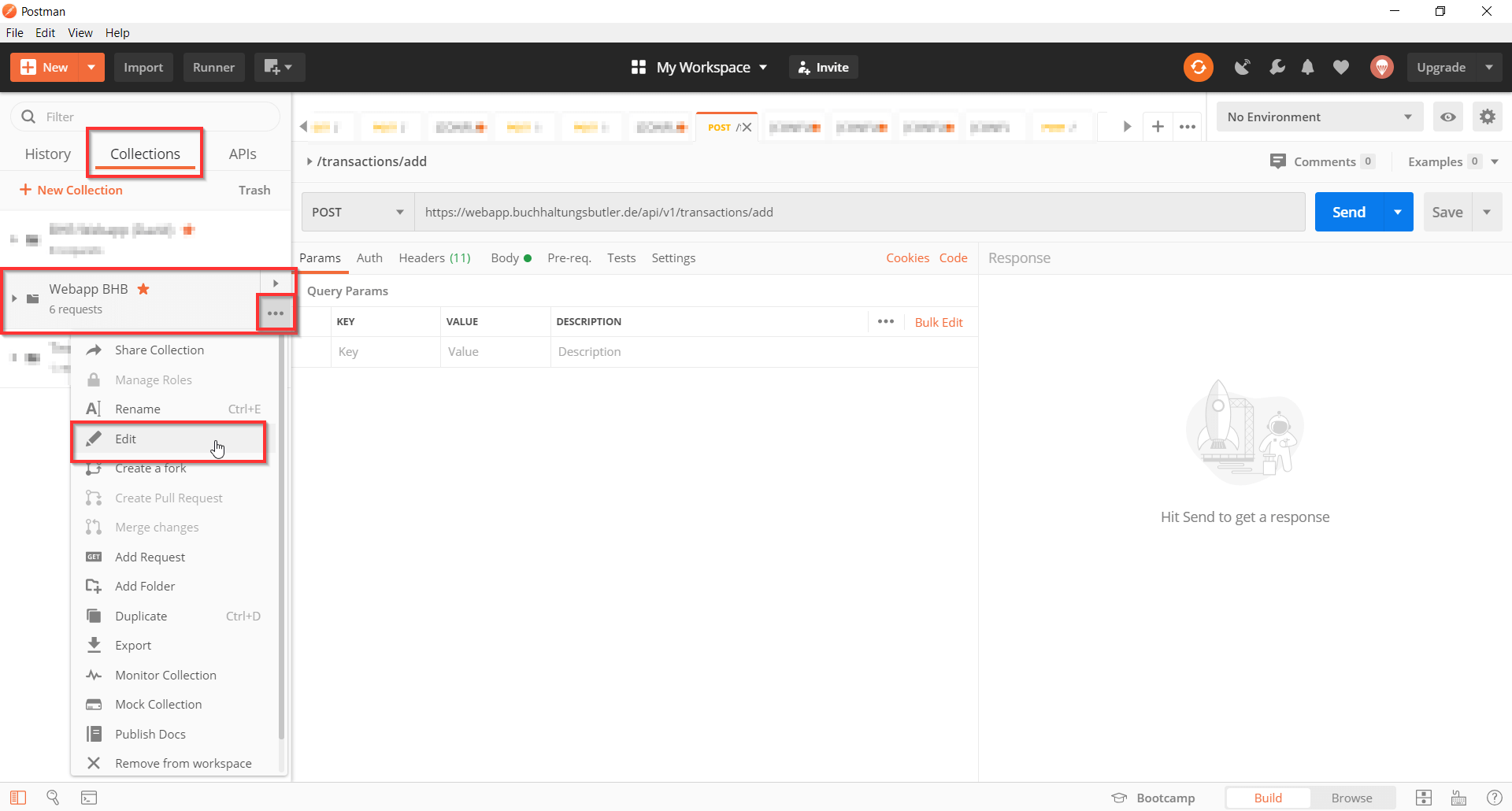1512x811 pixels.
Task: Click the Find and Replace icon
Action: (53, 798)
